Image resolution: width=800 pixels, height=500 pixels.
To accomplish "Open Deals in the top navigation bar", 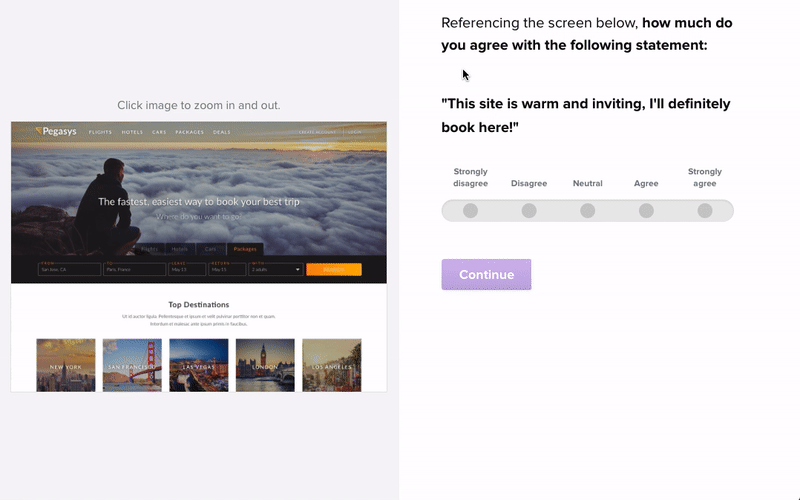I will click(x=222, y=132).
